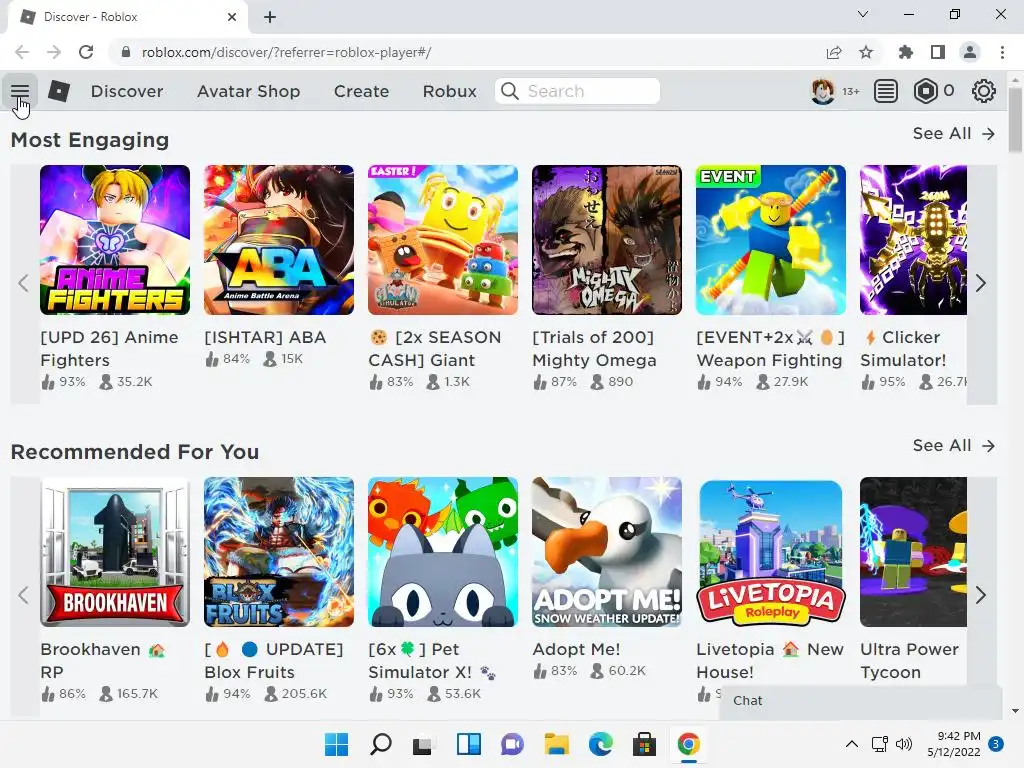
Task: Click the browser back arrow
Action: (22, 52)
